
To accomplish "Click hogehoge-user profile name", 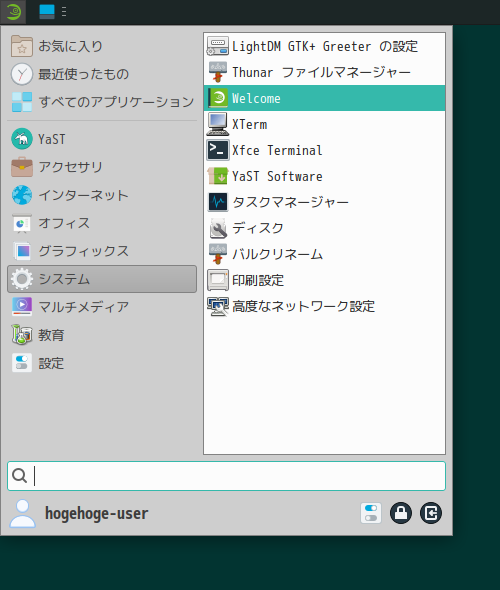I will (97, 513).
